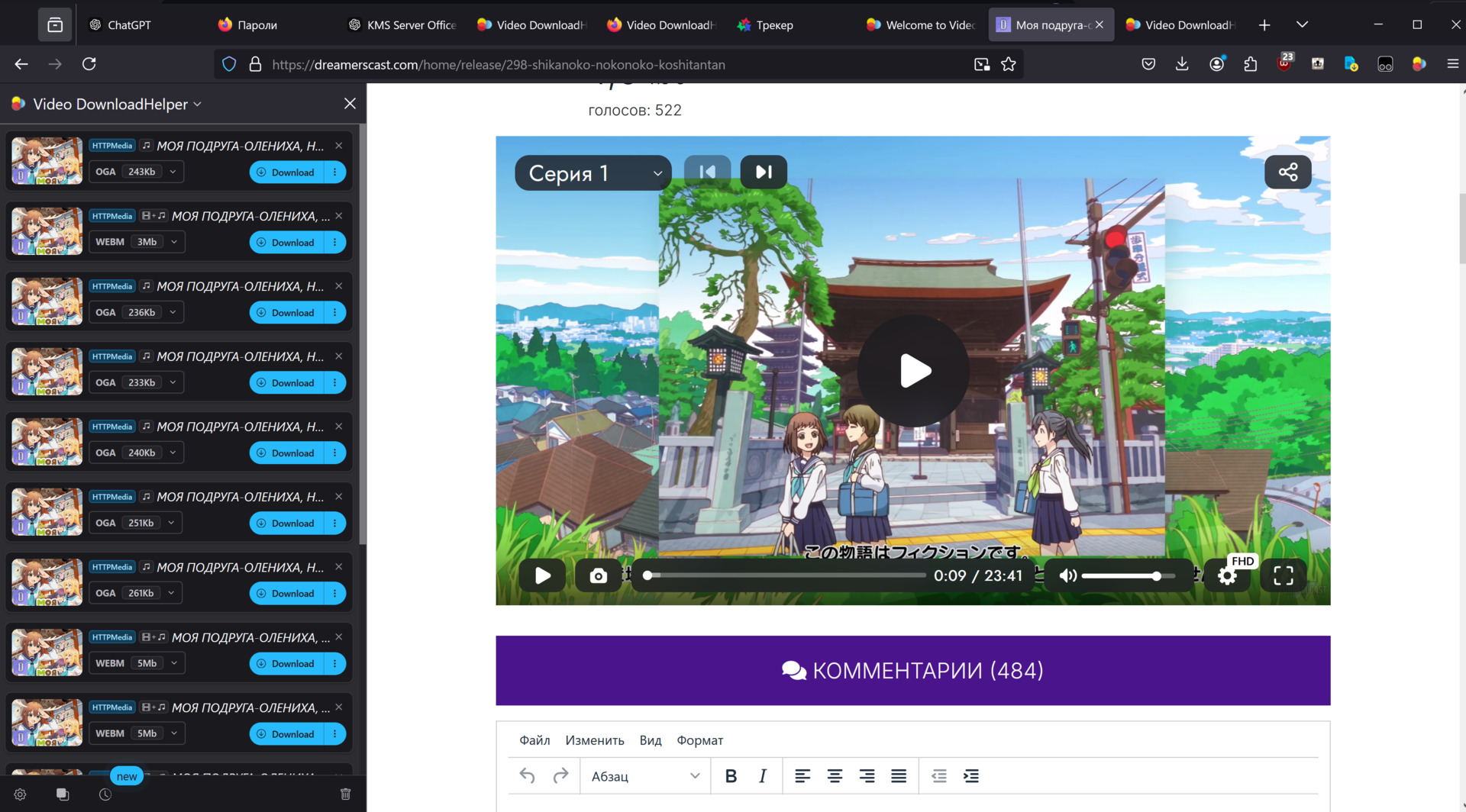
Task: Download the WEBM 3Mb media item
Action: point(287,243)
